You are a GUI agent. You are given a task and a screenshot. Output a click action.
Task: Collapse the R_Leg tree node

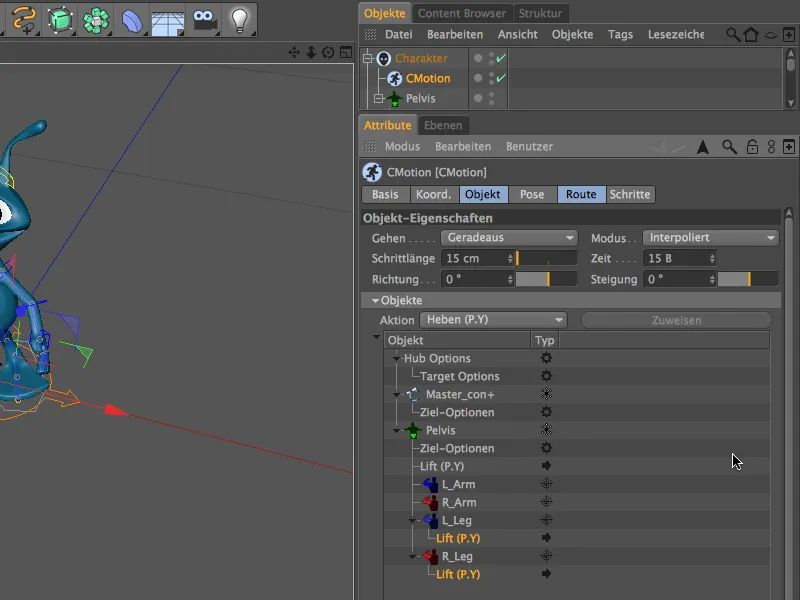[x=413, y=557]
